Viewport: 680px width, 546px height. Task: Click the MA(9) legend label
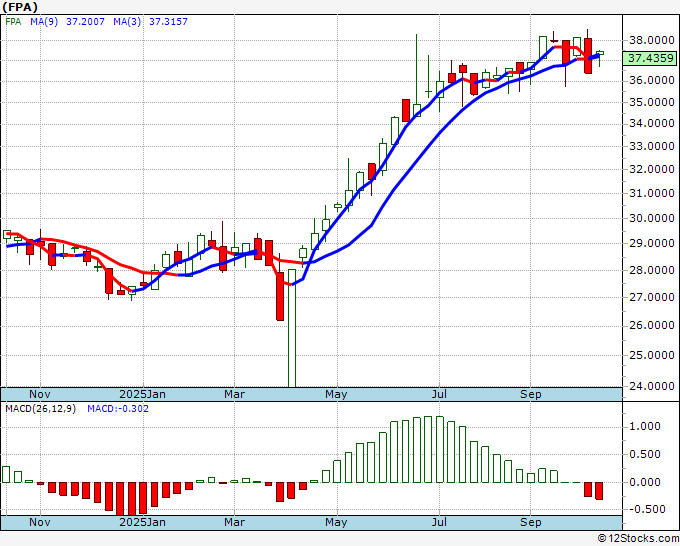pyautogui.click(x=44, y=22)
